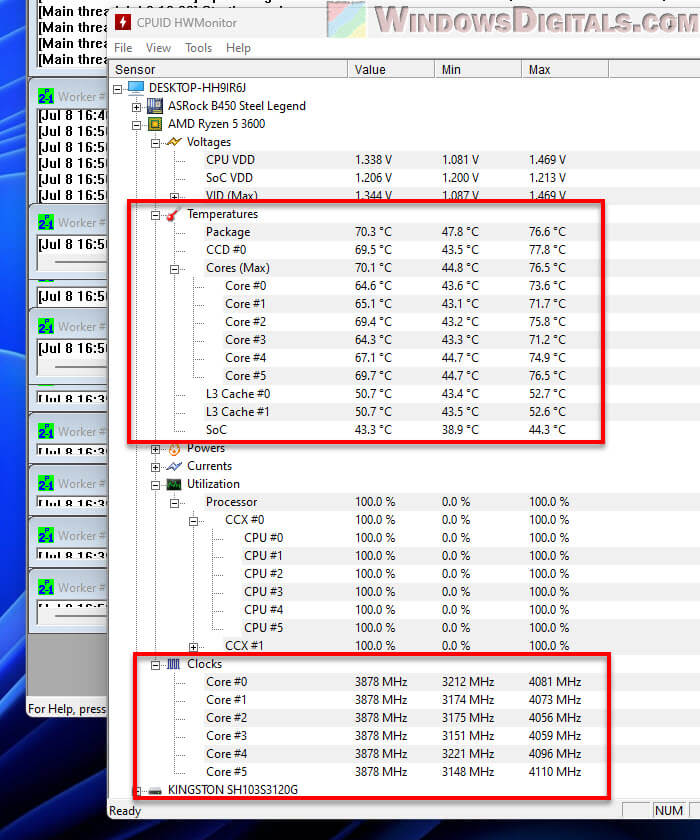Open the Help menu

238,48
